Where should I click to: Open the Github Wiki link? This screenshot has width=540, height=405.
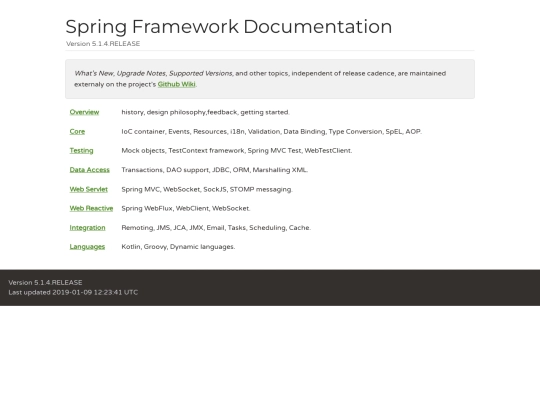coord(176,84)
